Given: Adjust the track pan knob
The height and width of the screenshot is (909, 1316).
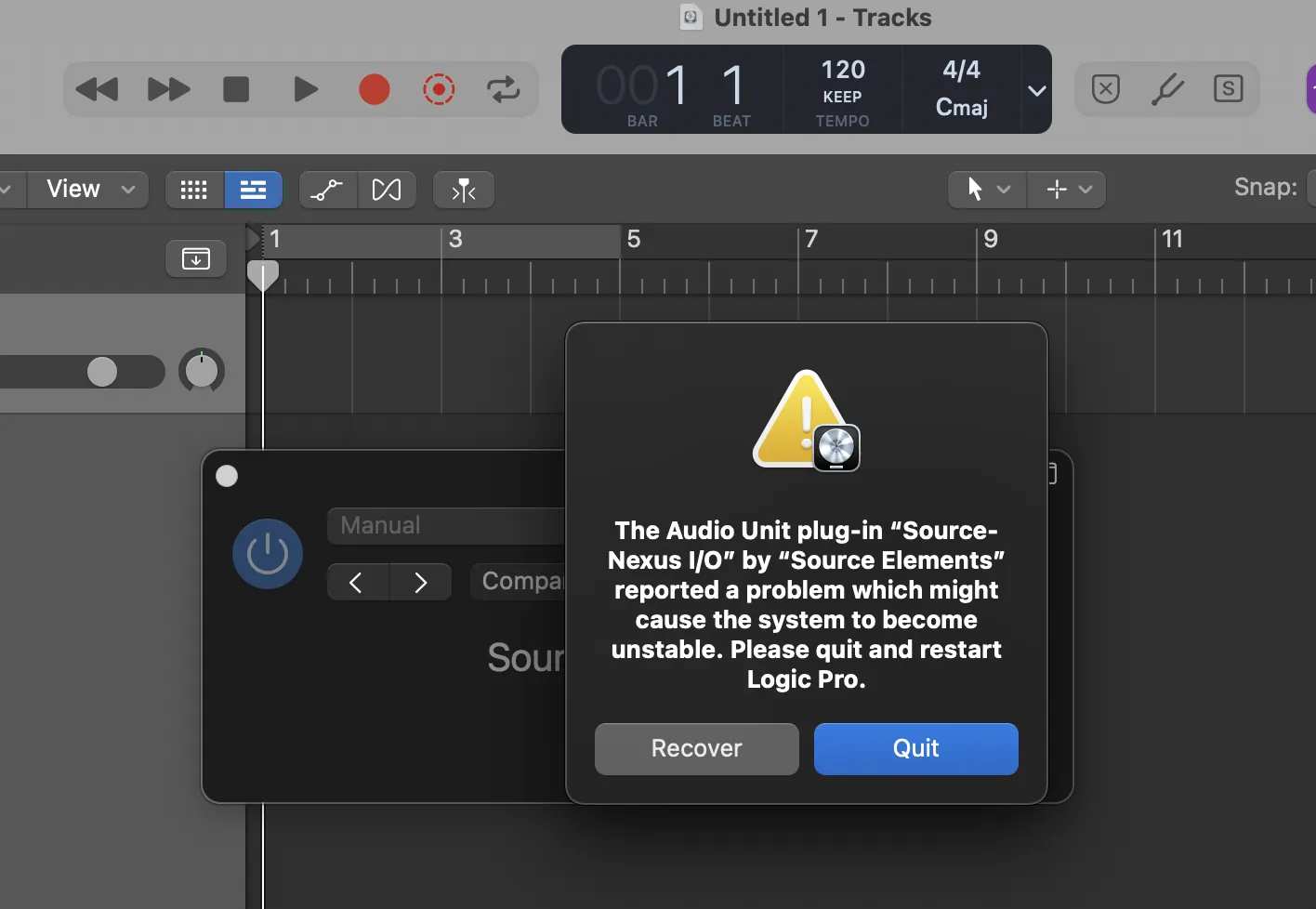Looking at the screenshot, I should (202, 371).
